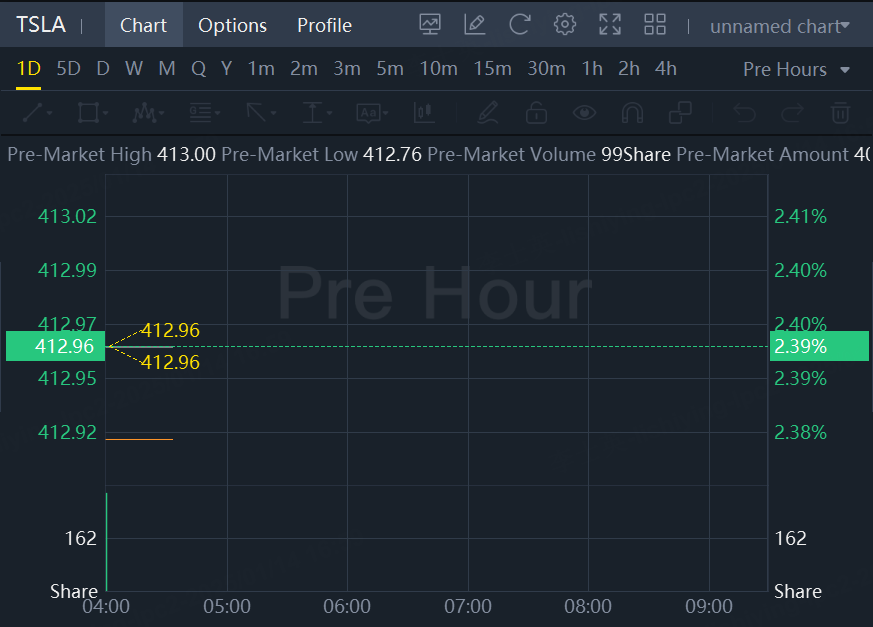Click the edit drawing pencil icon
Viewport: 873px width, 627px height.
click(x=475, y=25)
